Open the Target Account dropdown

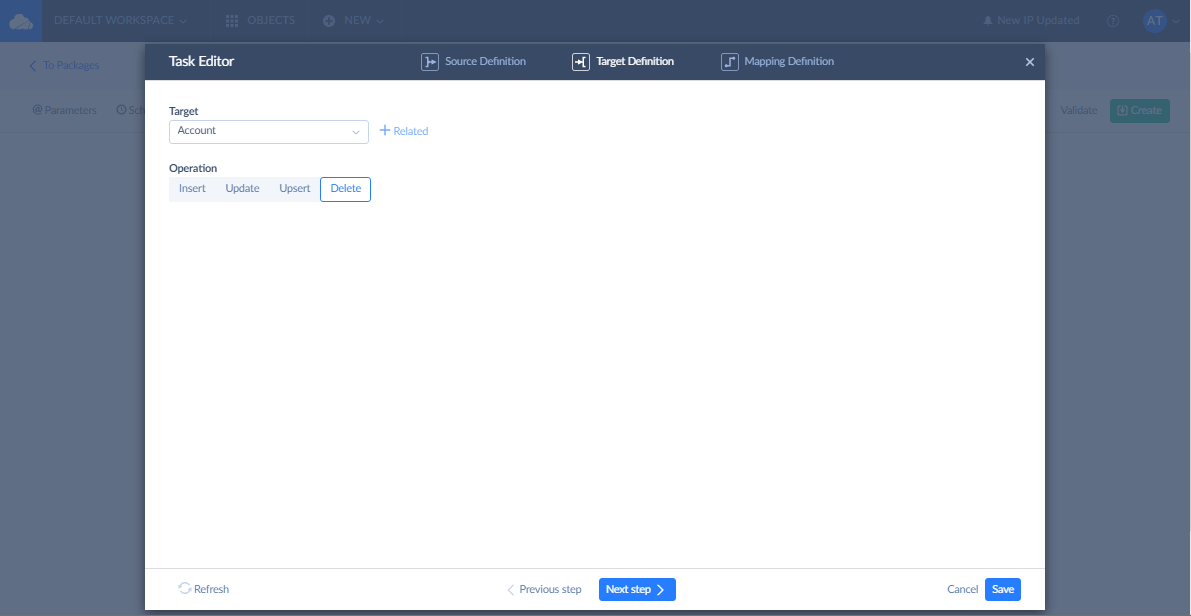[x=268, y=131]
